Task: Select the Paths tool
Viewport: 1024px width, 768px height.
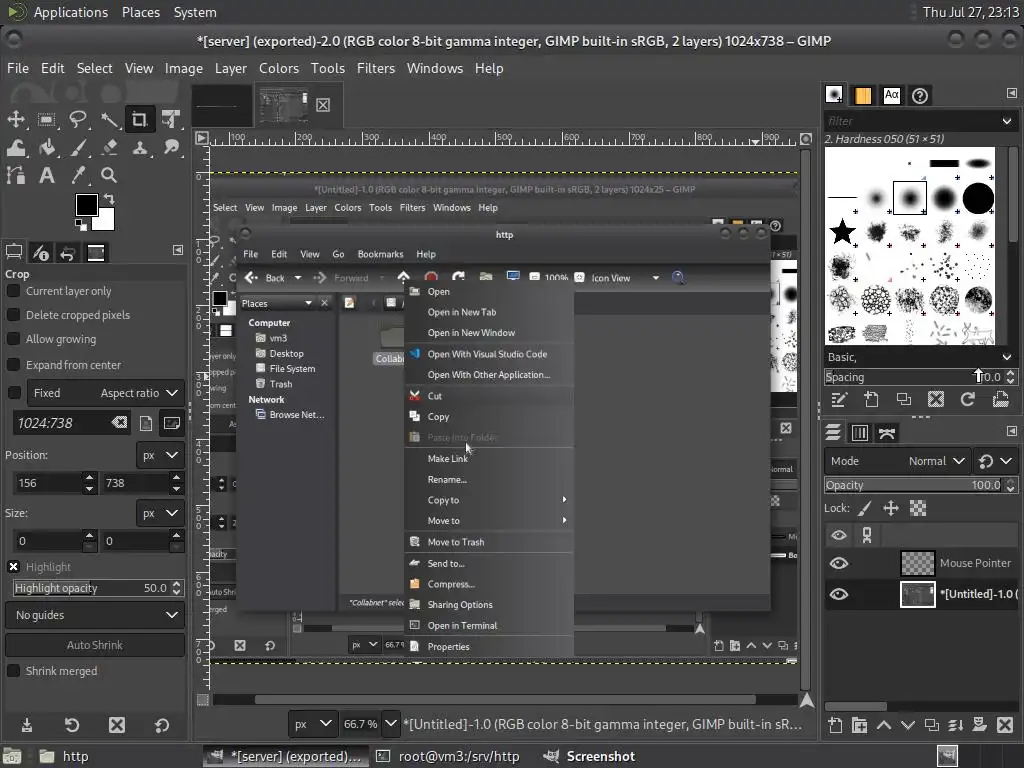Action: (16, 175)
